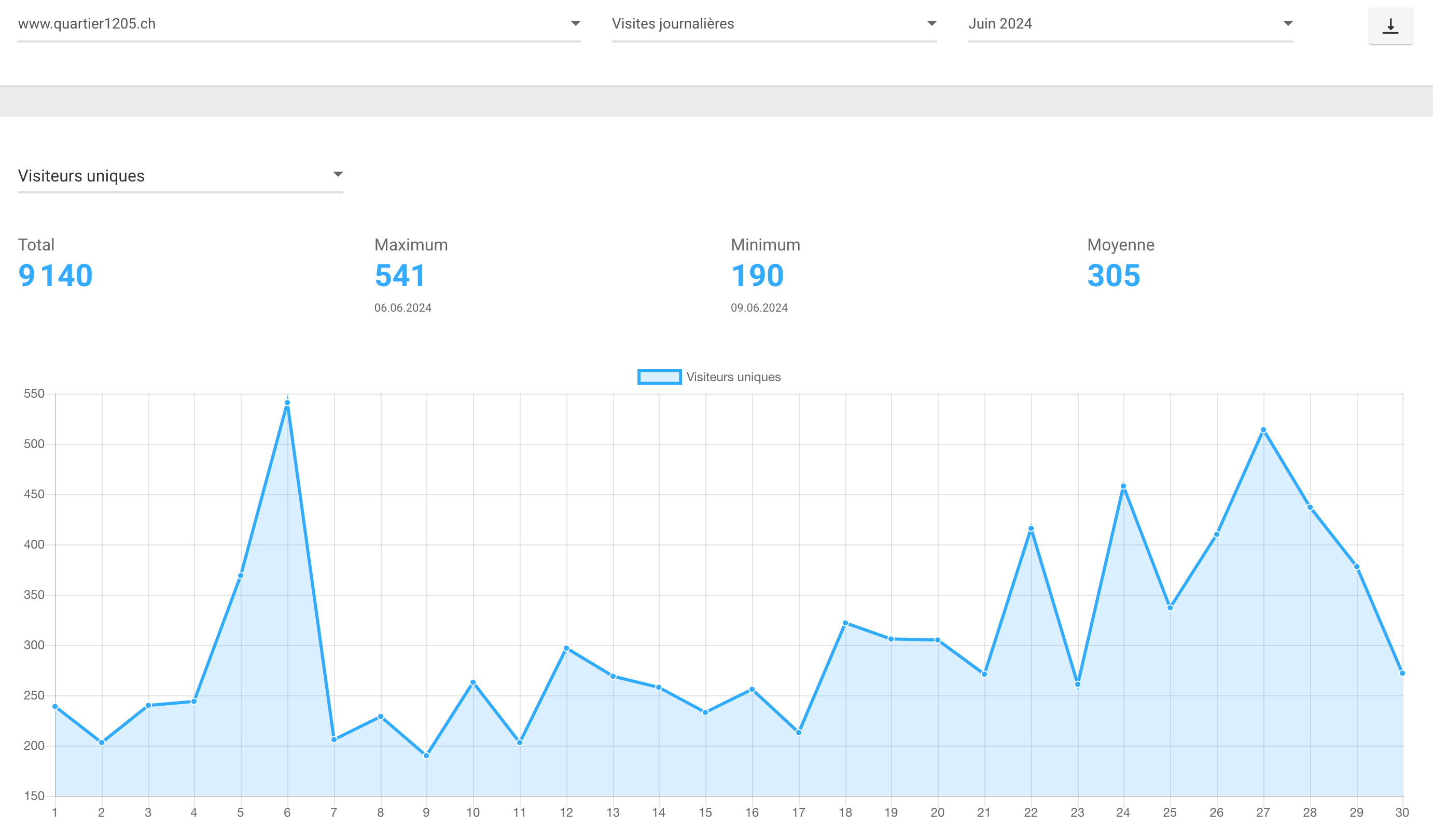
Task: Click the download icon button
Action: tap(1390, 25)
